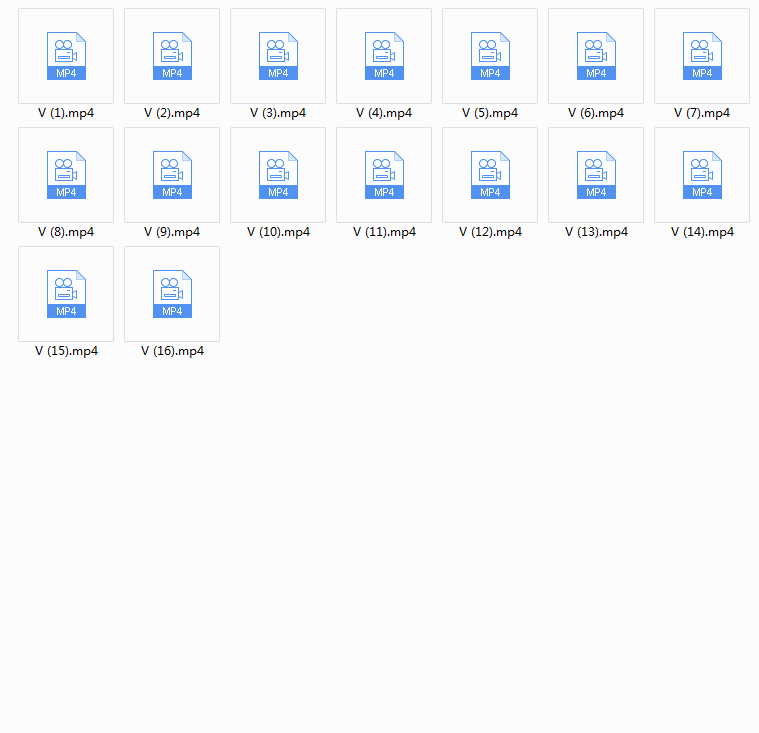Select the V (10).mp4 video icon
The image size is (759, 733).
coord(278,175)
